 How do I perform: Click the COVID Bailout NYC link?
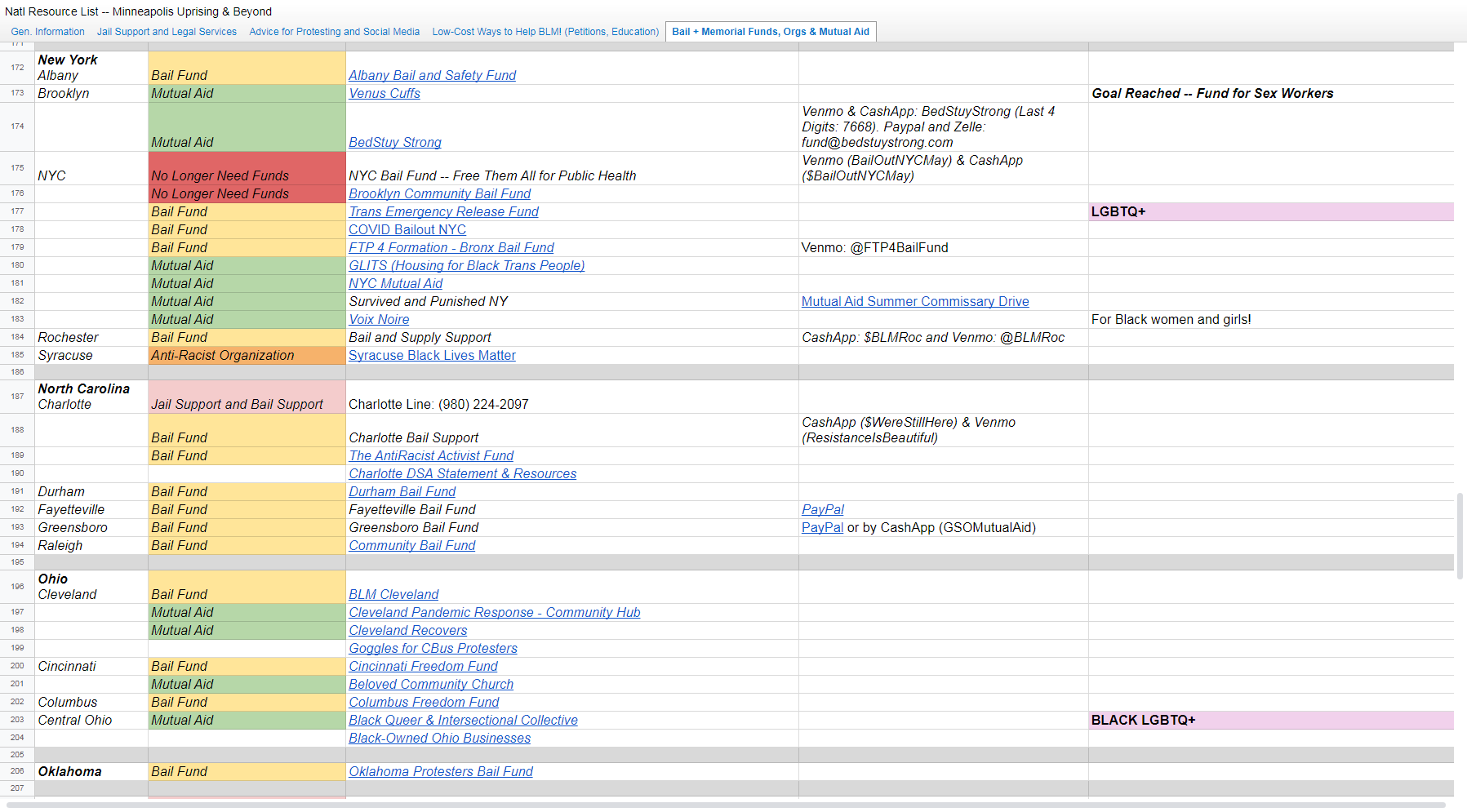[x=407, y=230]
